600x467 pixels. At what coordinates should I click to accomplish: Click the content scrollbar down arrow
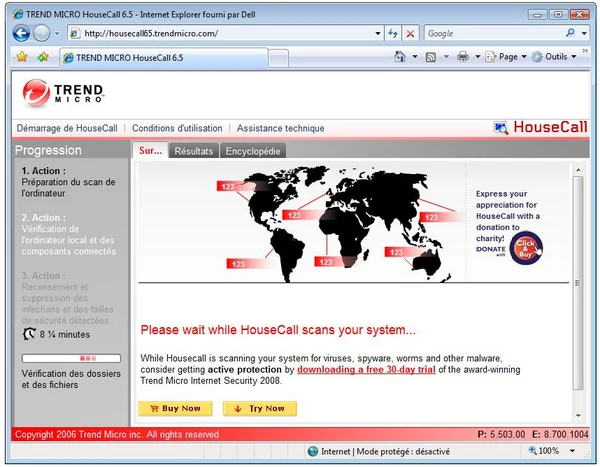click(x=578, y=415)
